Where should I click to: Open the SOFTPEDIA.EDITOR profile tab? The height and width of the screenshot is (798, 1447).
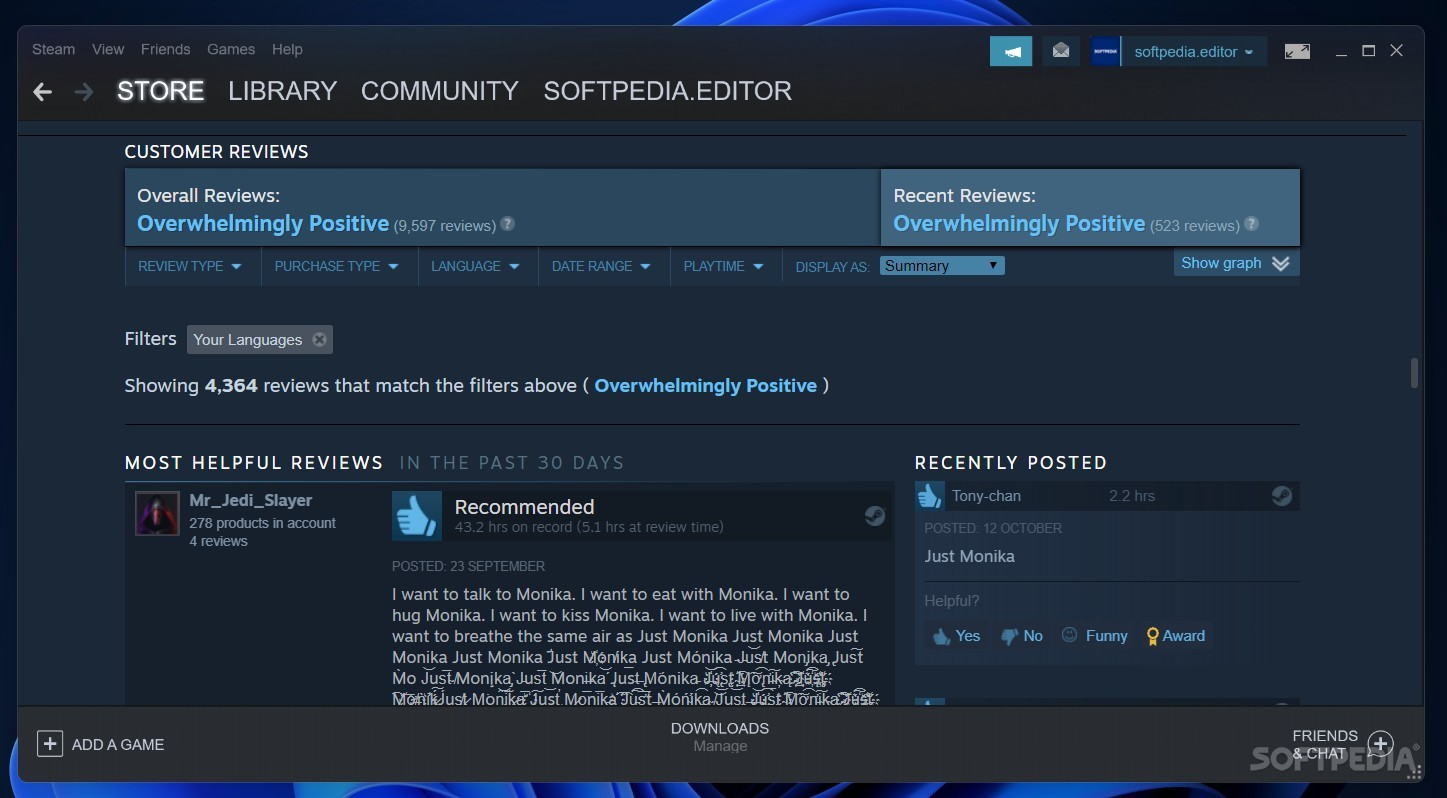coord(668,91)
